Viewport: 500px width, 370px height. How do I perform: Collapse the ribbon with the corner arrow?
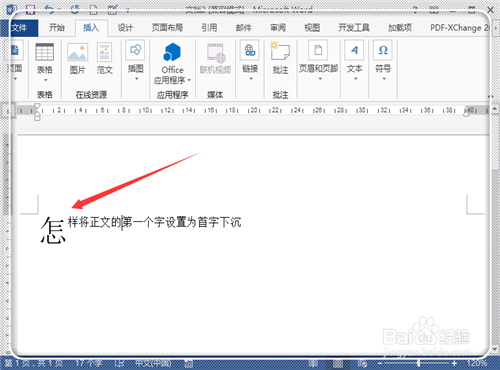point(490,96)
